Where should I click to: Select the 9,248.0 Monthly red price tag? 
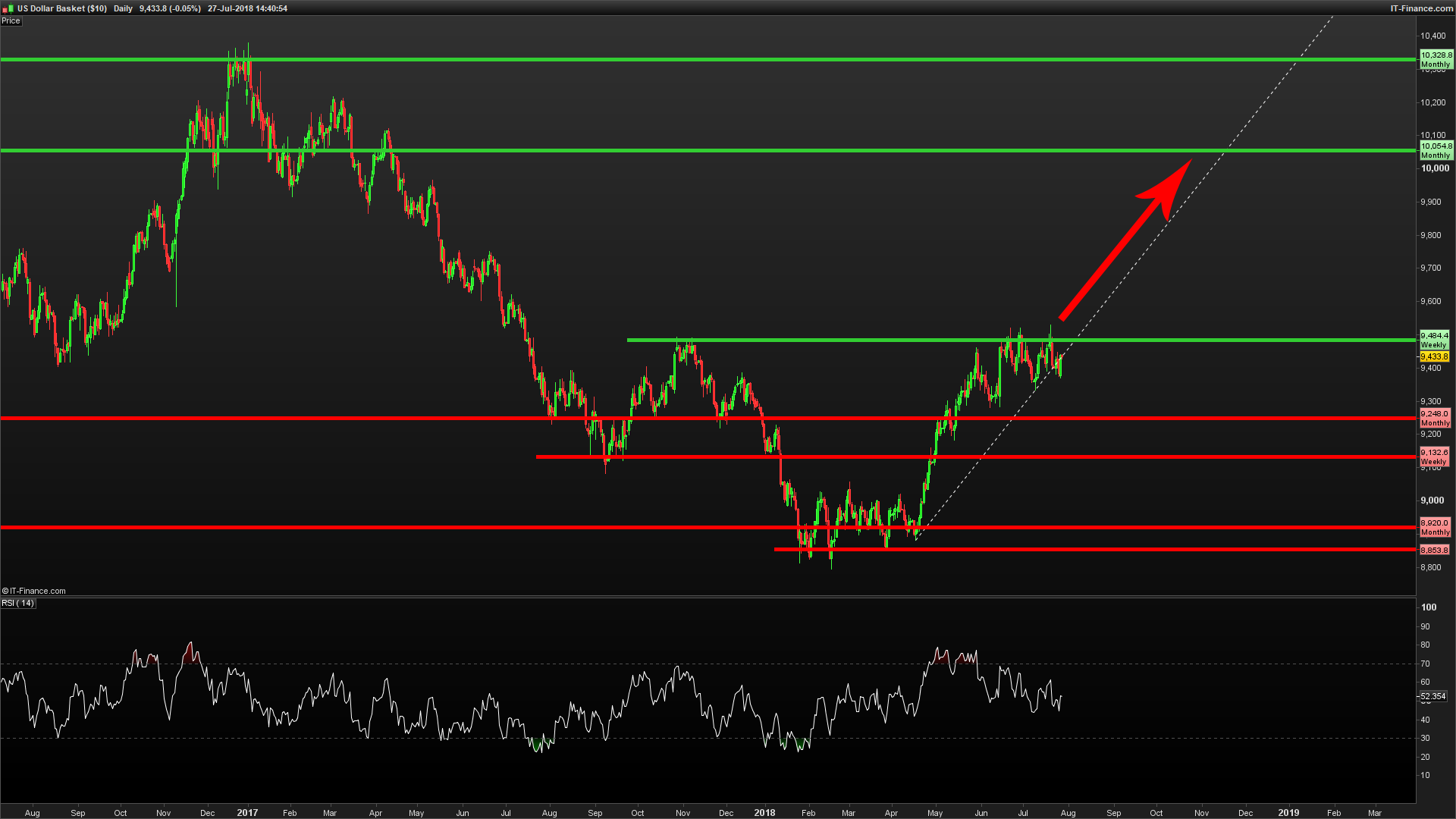(1435, 418)
